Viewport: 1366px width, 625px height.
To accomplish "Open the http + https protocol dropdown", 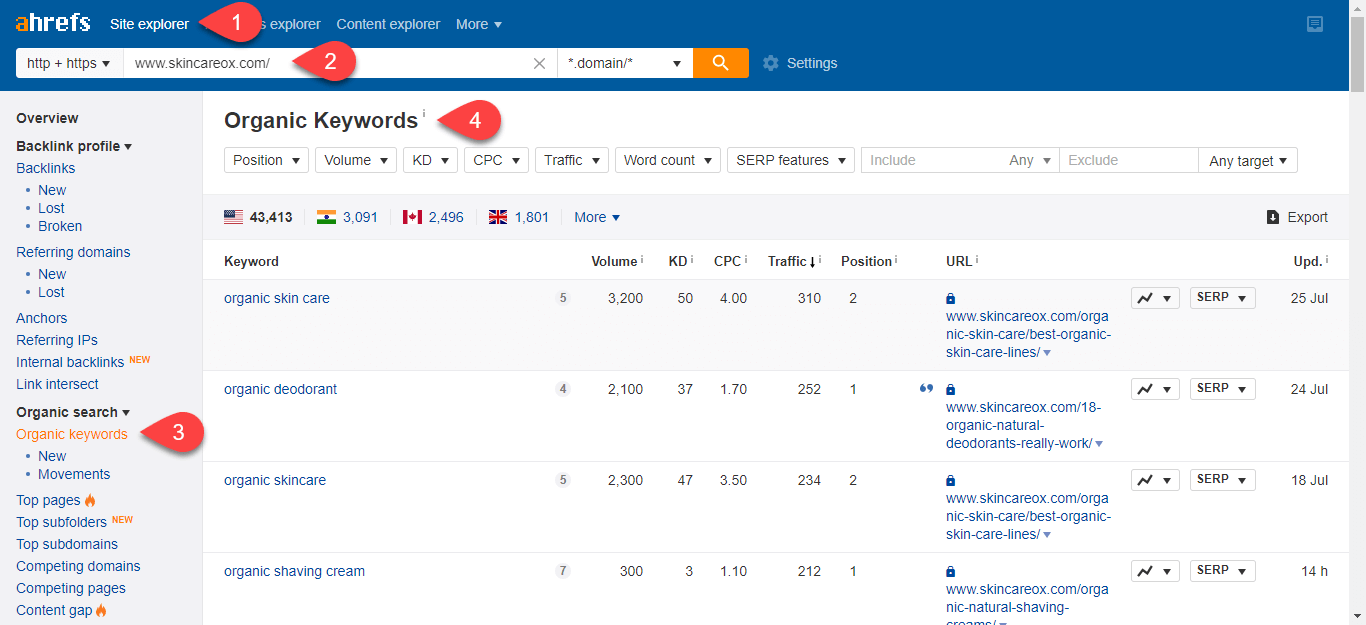I will [69, 63].
